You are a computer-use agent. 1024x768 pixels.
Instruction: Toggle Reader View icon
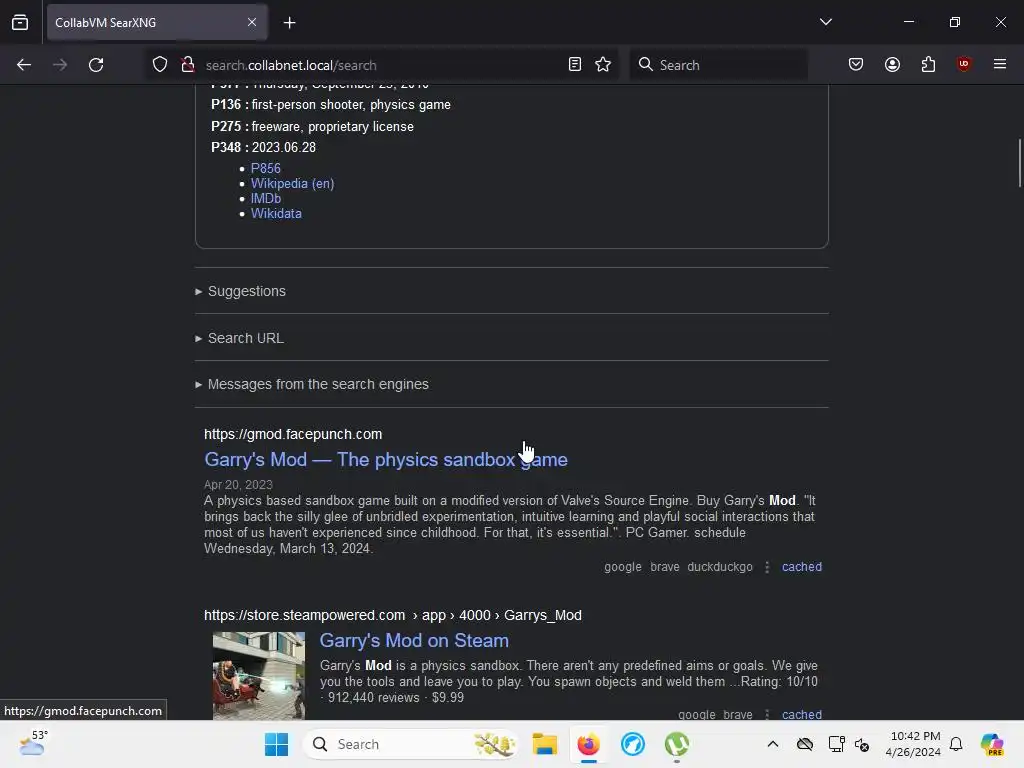pos(575,65)
